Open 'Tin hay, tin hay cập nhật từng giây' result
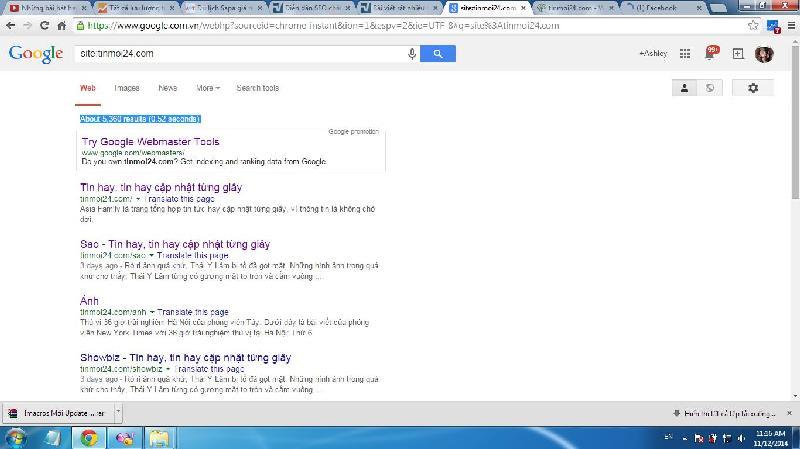 [x=161, y=187]
